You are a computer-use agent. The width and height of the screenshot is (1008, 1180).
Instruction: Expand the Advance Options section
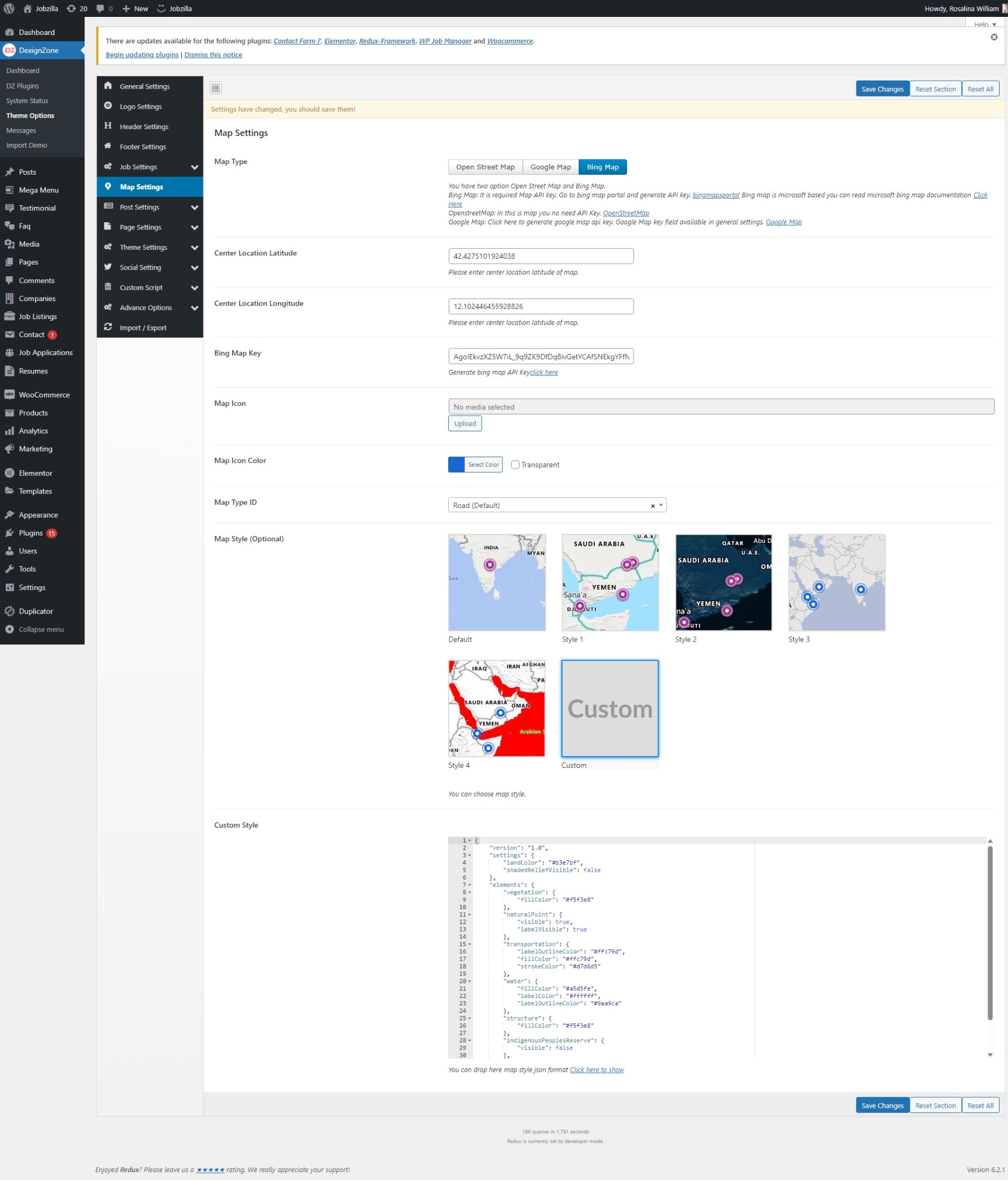pyautogui.click(x=194, y=307)
